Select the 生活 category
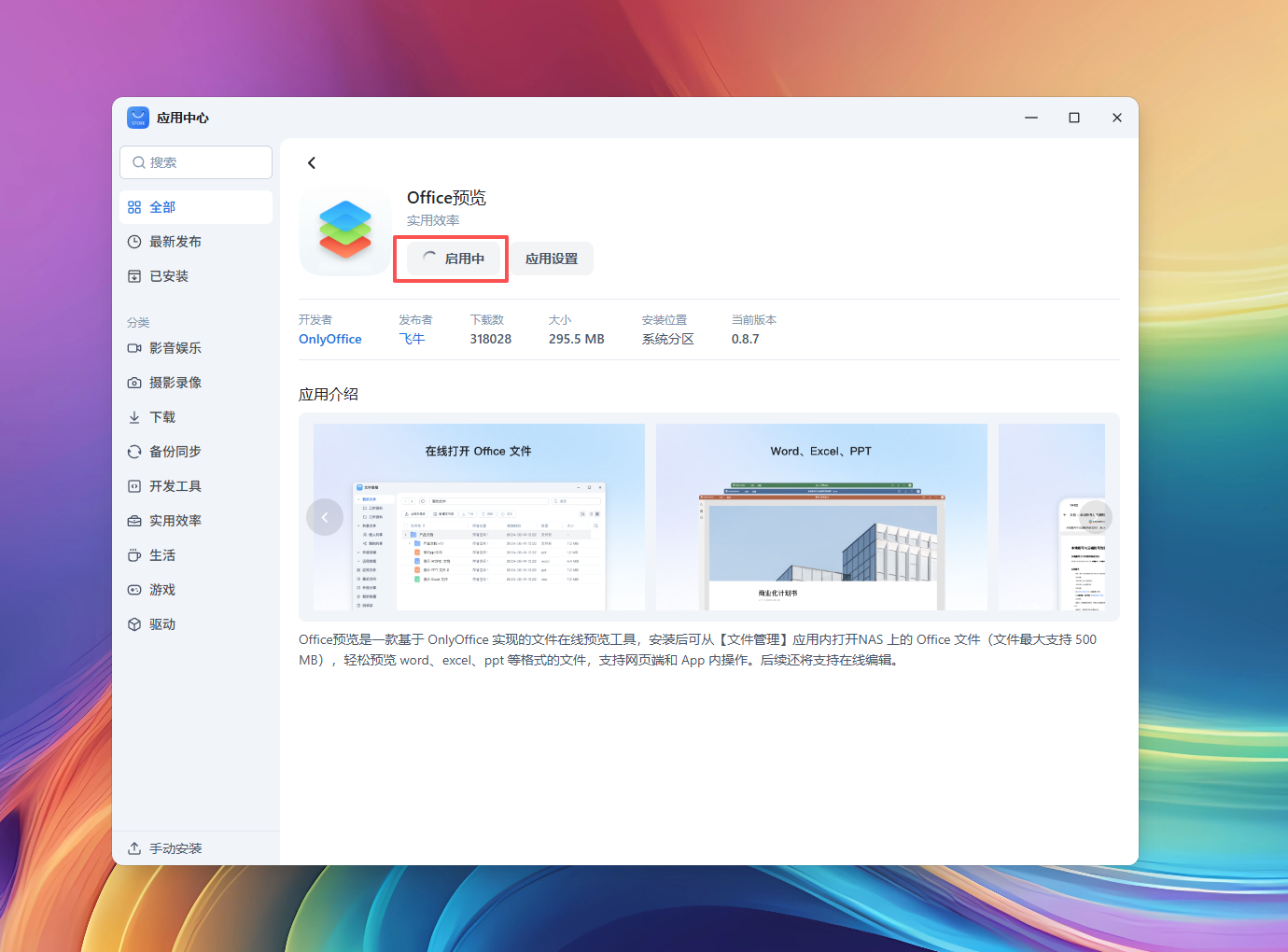Image resolution: width=1288 pixels, height=952 pixels. point(162,555)
